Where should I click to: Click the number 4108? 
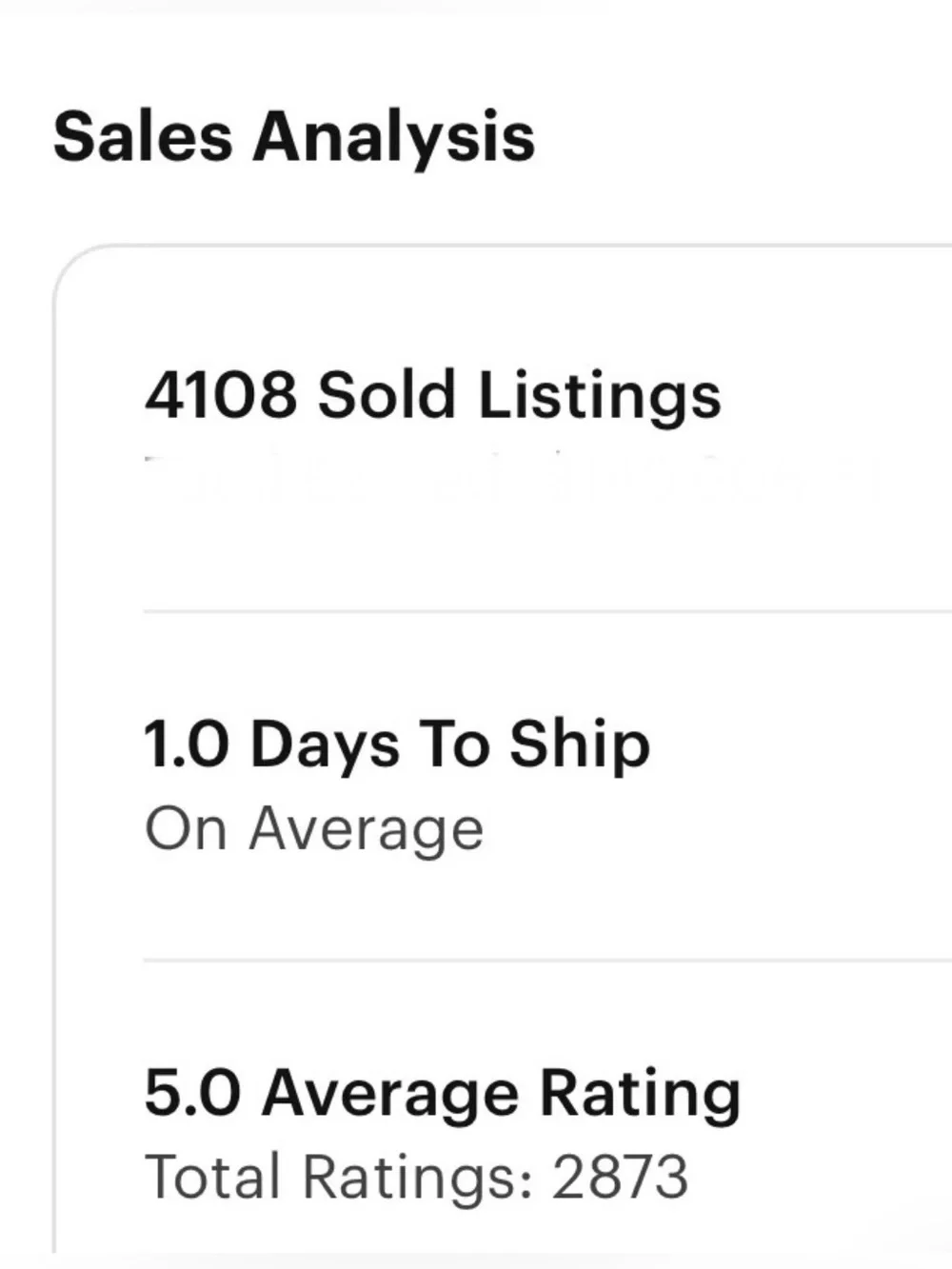pos(221,394)
